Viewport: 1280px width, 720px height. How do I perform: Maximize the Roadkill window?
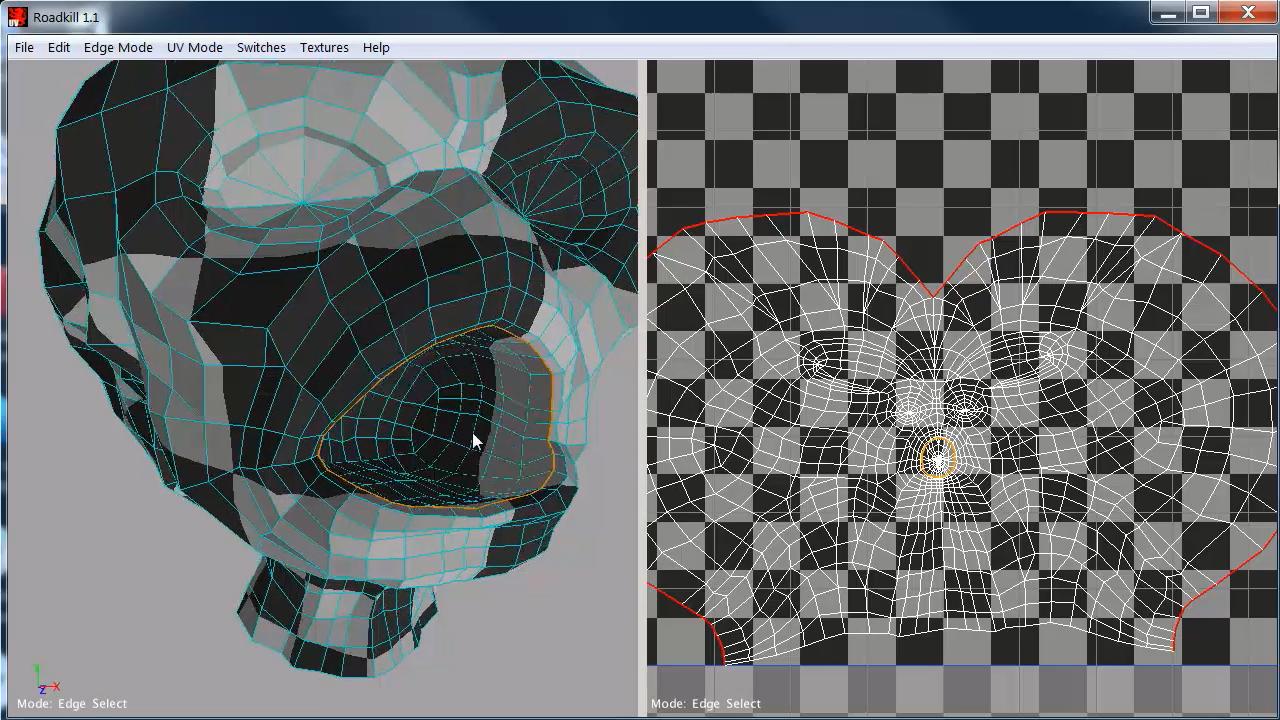click(x=1201, y=13)
